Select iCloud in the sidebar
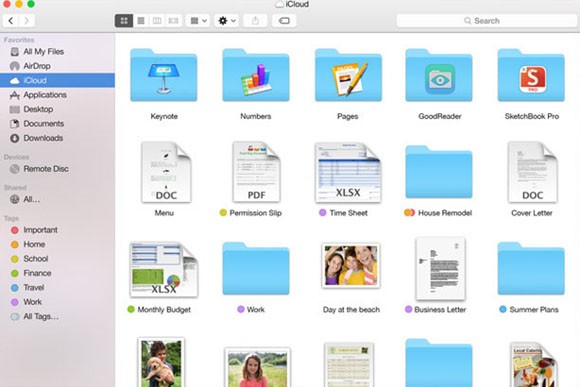 pyautogui.click(x=57, y=80)
